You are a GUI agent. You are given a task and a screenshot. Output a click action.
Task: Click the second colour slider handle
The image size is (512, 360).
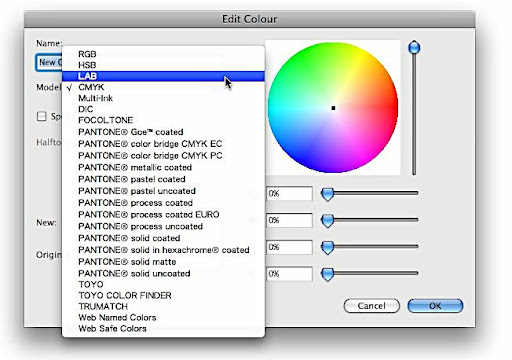(327, 221)
